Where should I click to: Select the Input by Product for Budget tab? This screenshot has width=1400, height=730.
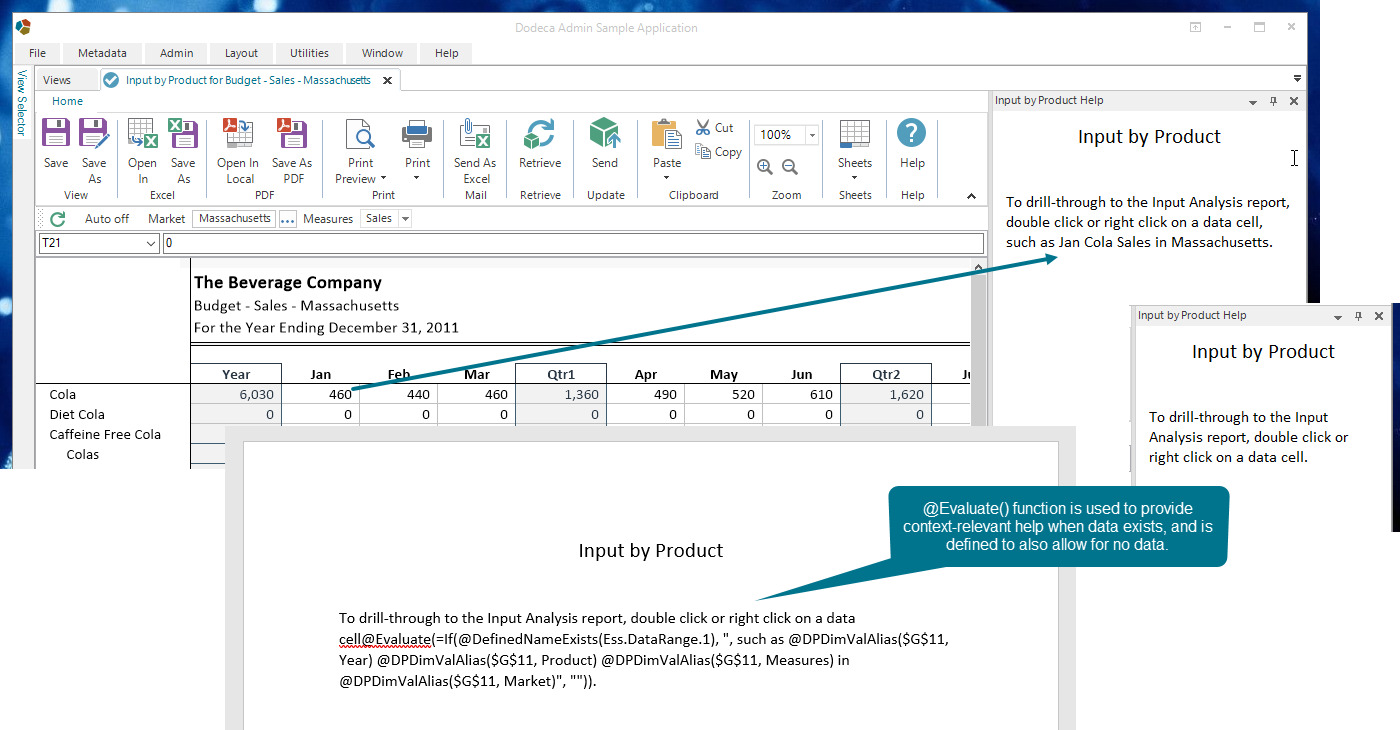pos(248,80)
